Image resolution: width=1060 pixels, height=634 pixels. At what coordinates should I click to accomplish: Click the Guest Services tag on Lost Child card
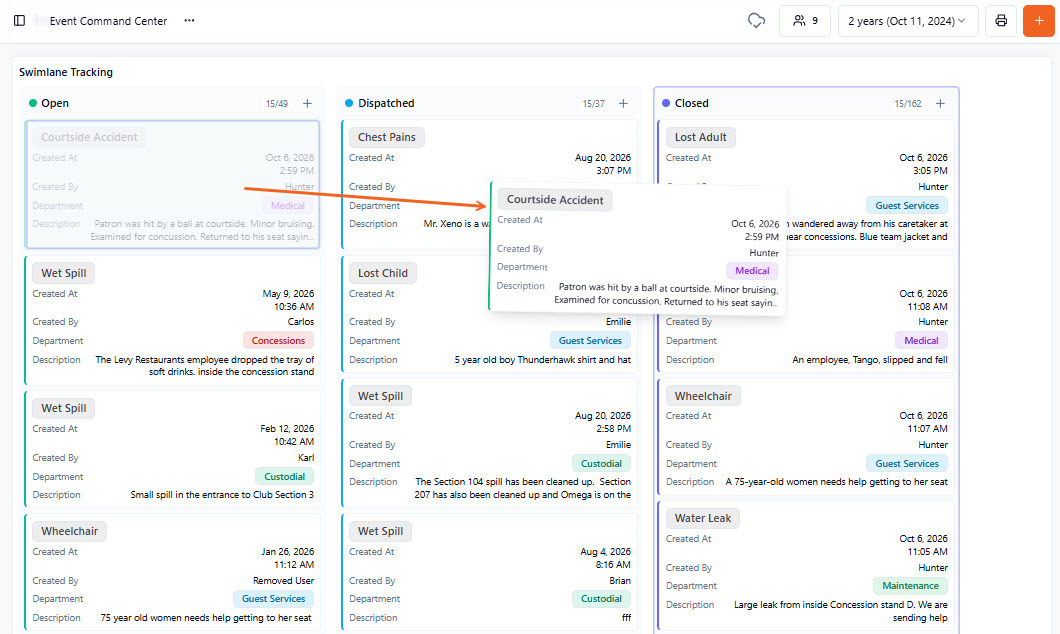(x=590, y=341)
